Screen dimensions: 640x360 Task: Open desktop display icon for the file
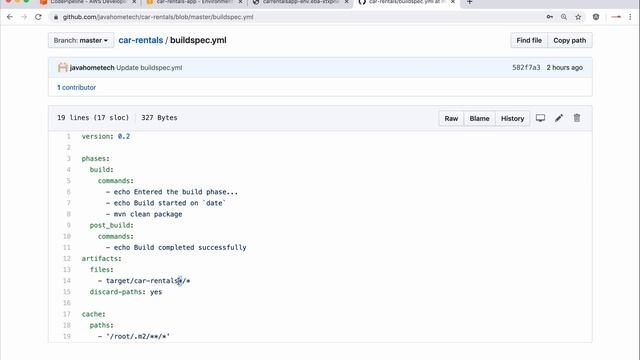pos(540,118)
